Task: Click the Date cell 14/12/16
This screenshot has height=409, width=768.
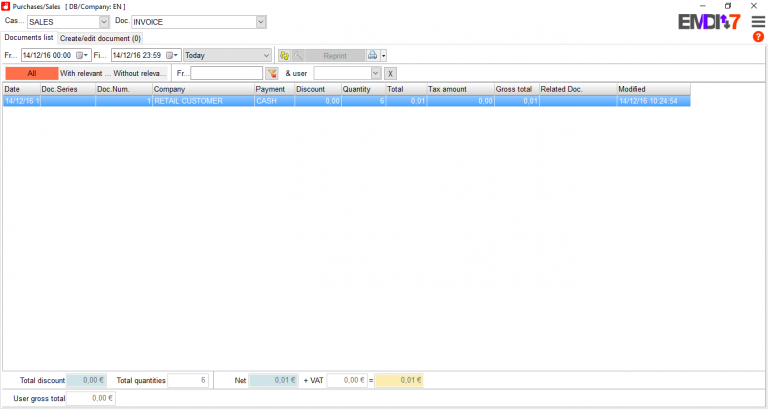Action: 22,101
